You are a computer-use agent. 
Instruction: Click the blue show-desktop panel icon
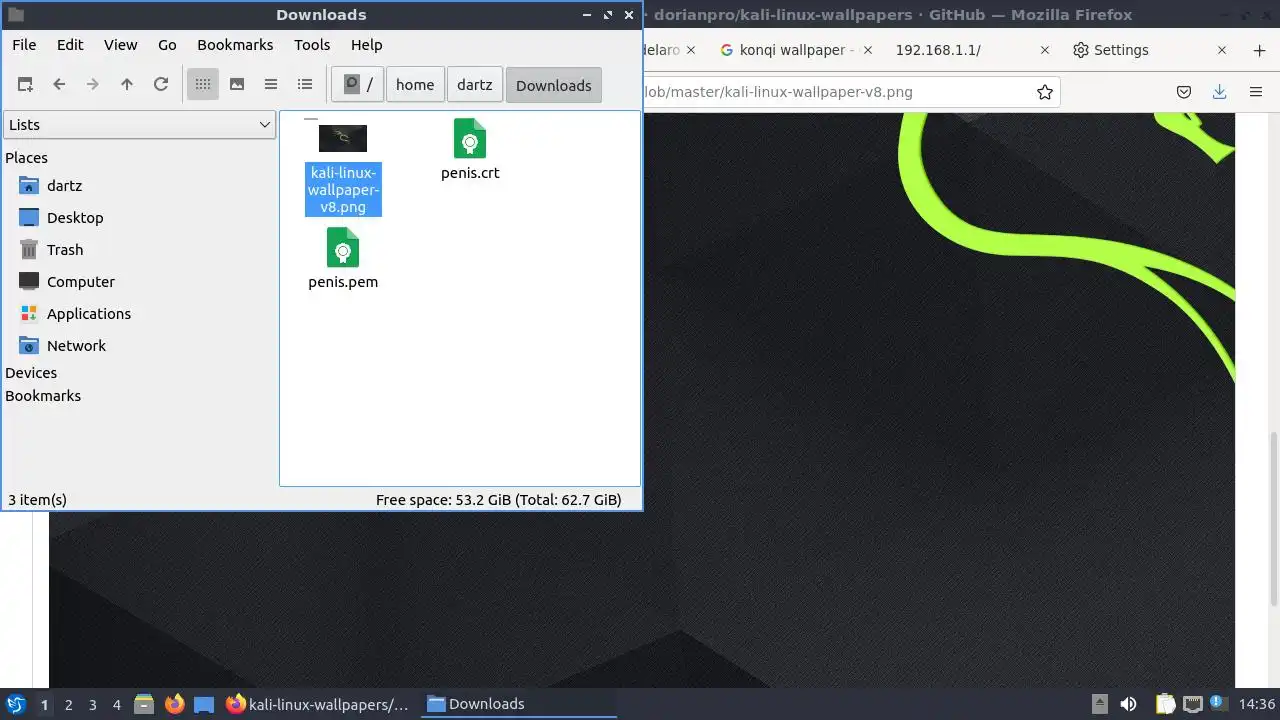pos(204,704)
